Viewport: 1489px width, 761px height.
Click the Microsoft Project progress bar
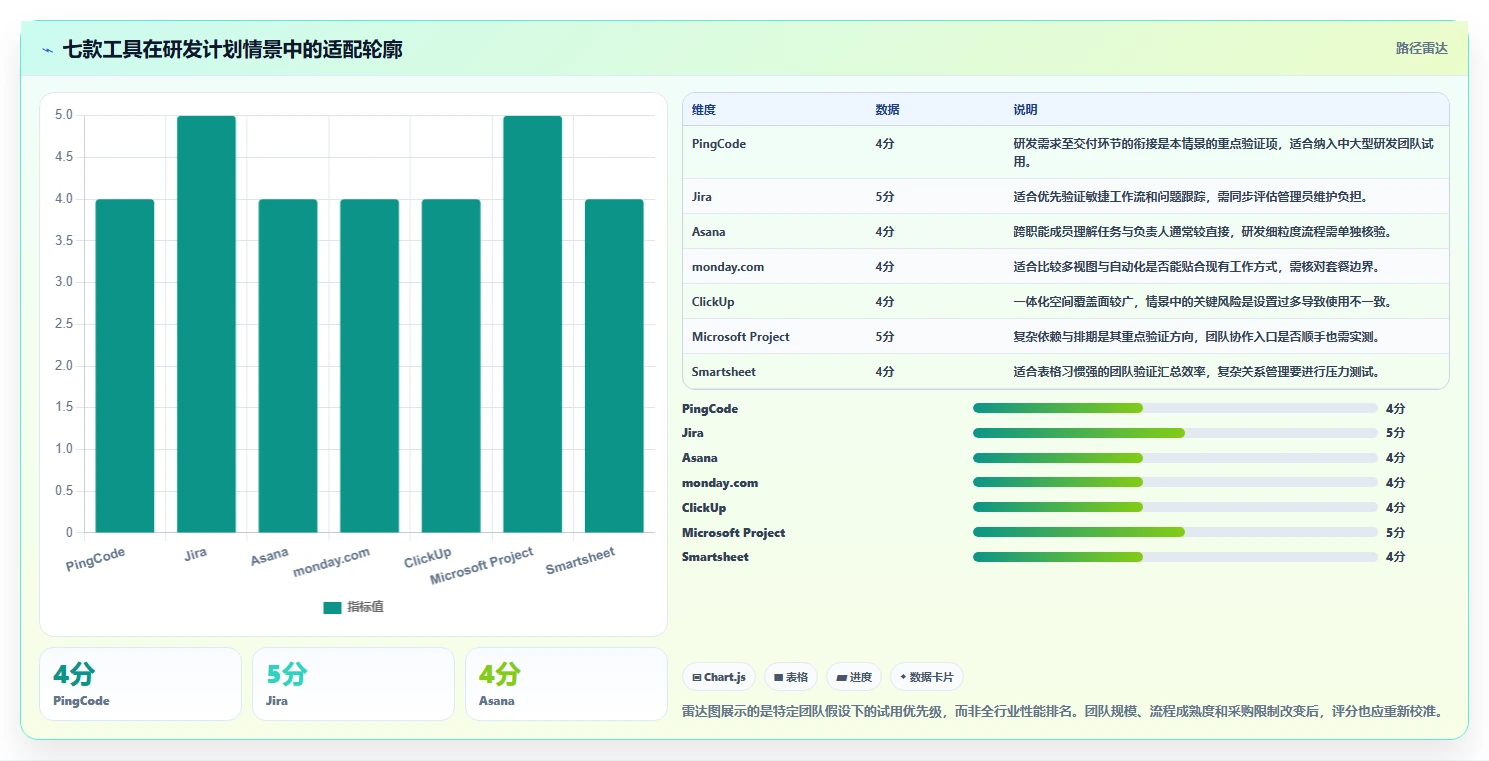pos(1175,532)
